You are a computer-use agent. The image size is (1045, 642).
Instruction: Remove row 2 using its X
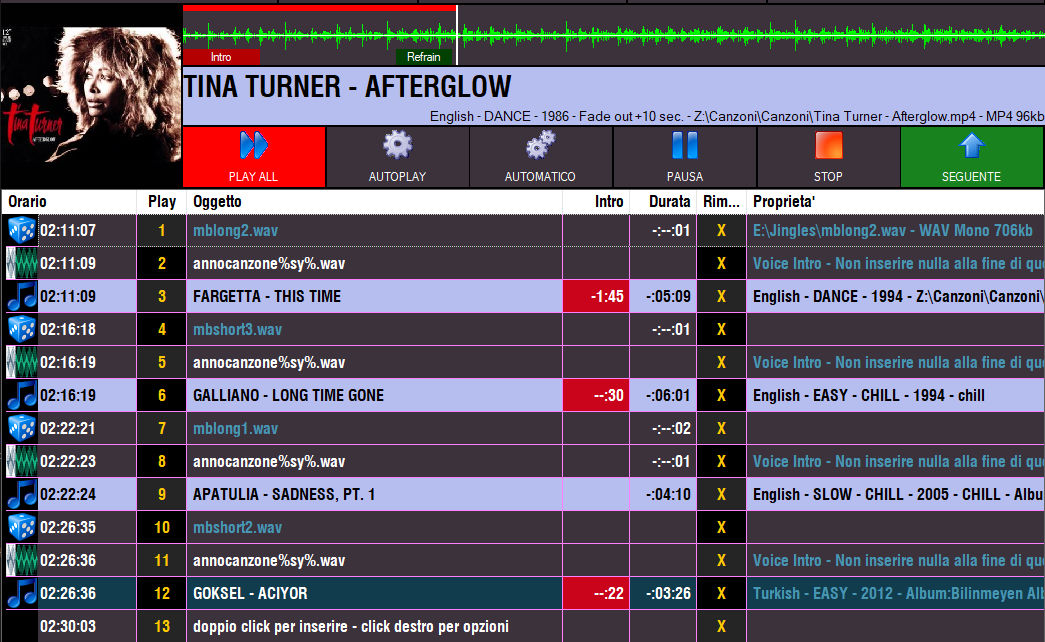tap(721, 263)
